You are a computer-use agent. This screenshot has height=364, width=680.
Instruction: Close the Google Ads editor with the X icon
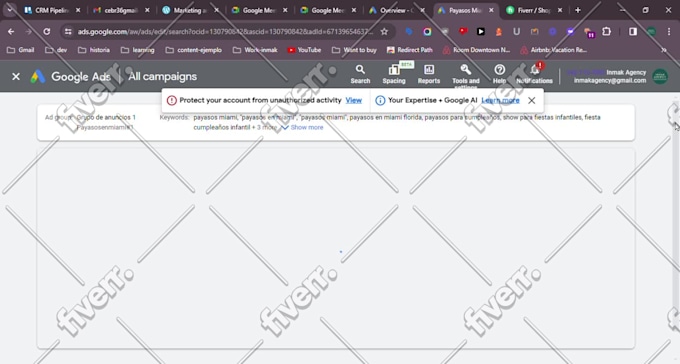[x=16, y=76]
